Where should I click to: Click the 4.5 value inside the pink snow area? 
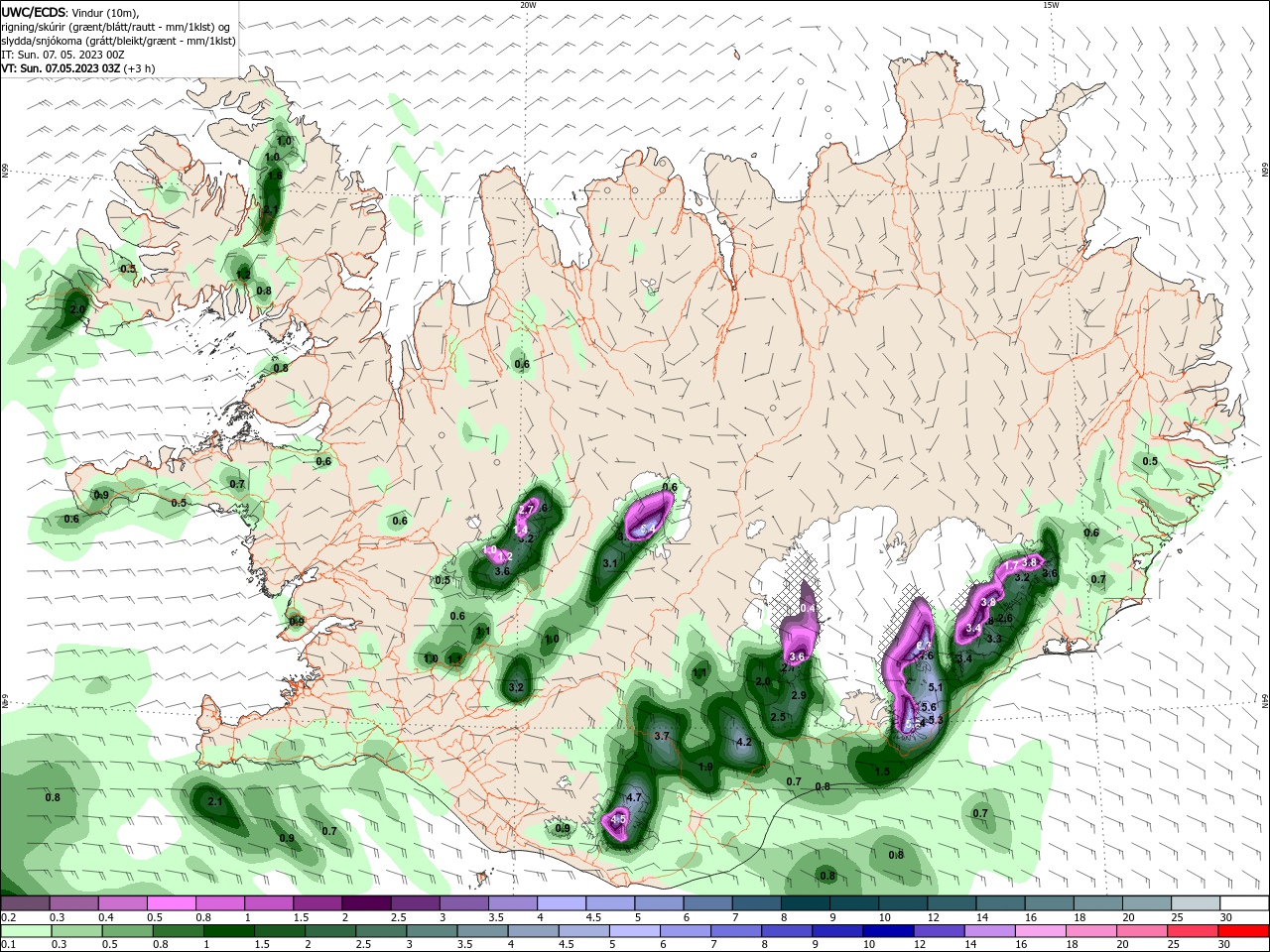[618, 819]
